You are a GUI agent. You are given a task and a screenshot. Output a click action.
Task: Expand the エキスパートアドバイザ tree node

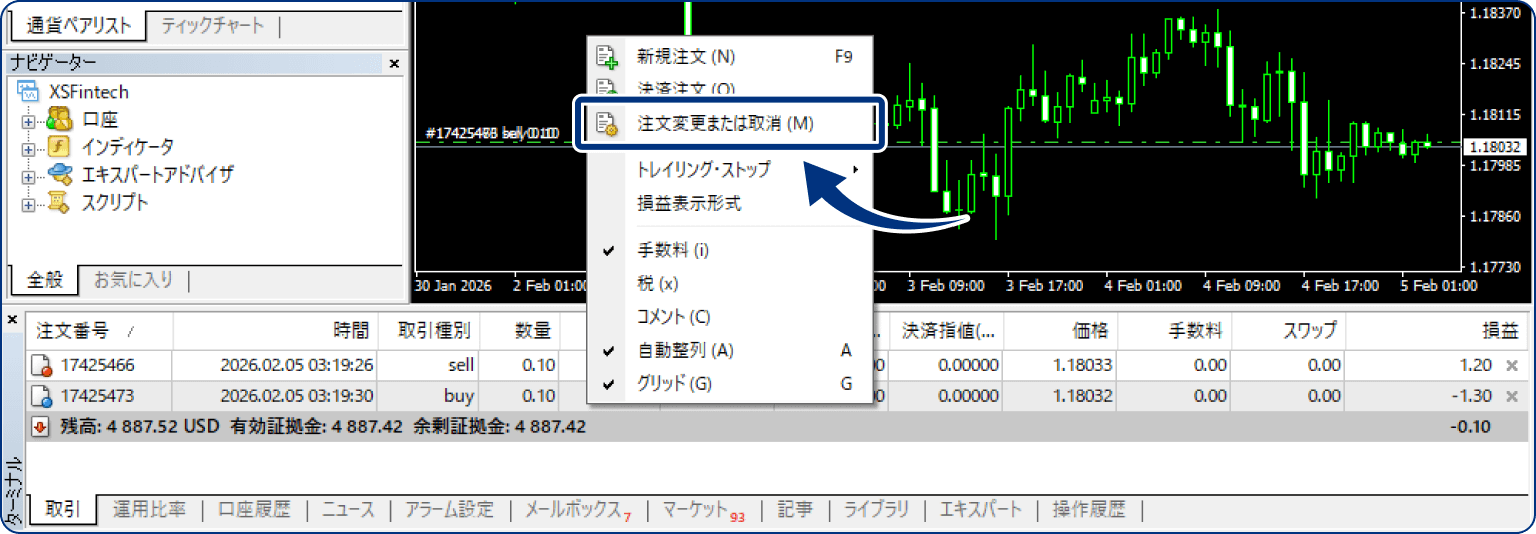pos(27,176)
